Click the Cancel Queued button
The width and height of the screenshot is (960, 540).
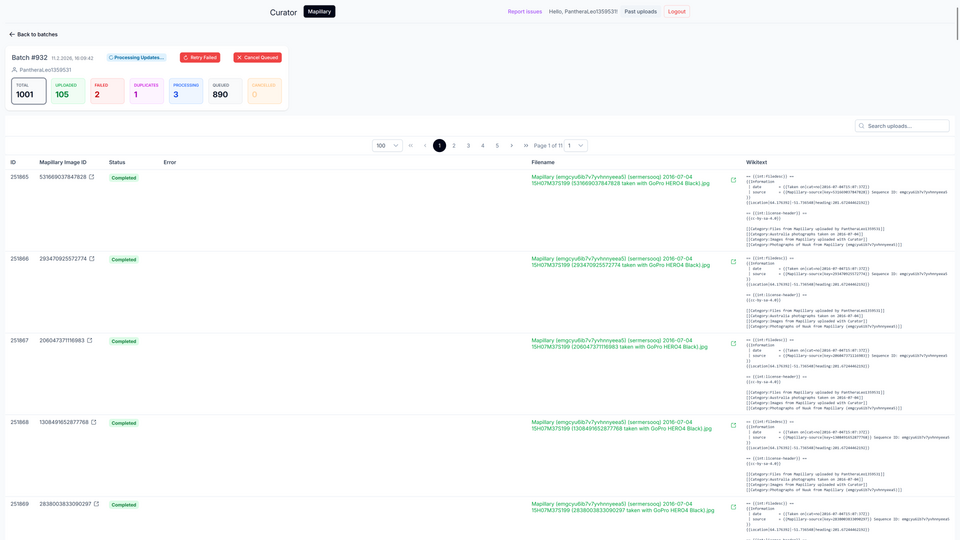coord(257,58)
